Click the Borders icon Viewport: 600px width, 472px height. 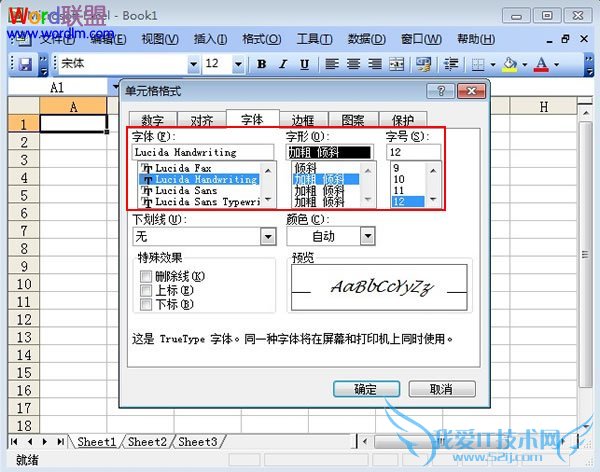coord(478,64)
